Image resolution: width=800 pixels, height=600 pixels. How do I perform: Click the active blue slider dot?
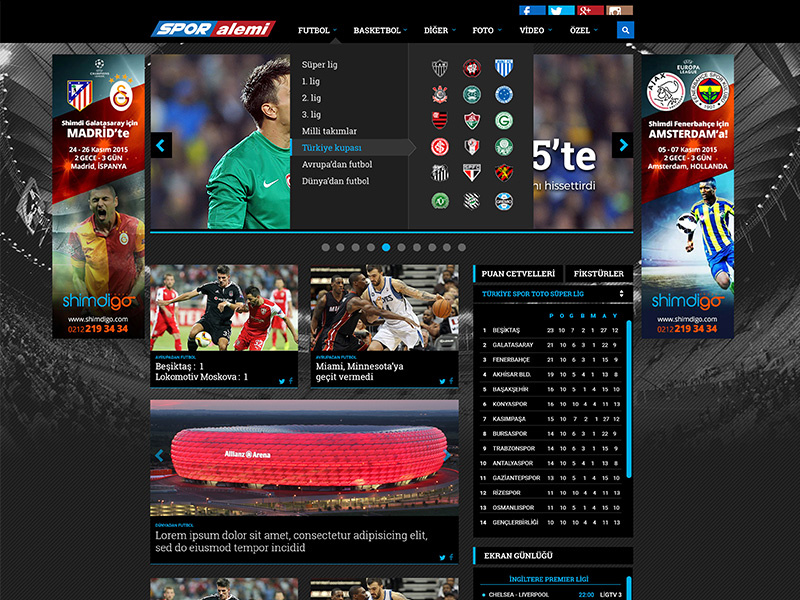coord(386,247)
